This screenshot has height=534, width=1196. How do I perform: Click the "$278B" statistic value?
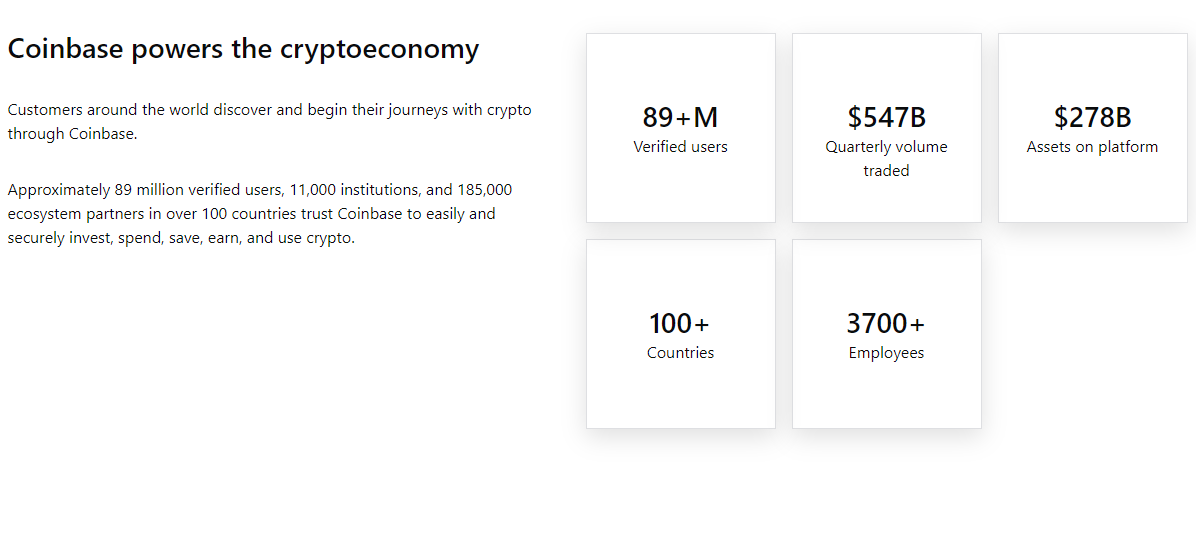click(x=1092, y=118)
